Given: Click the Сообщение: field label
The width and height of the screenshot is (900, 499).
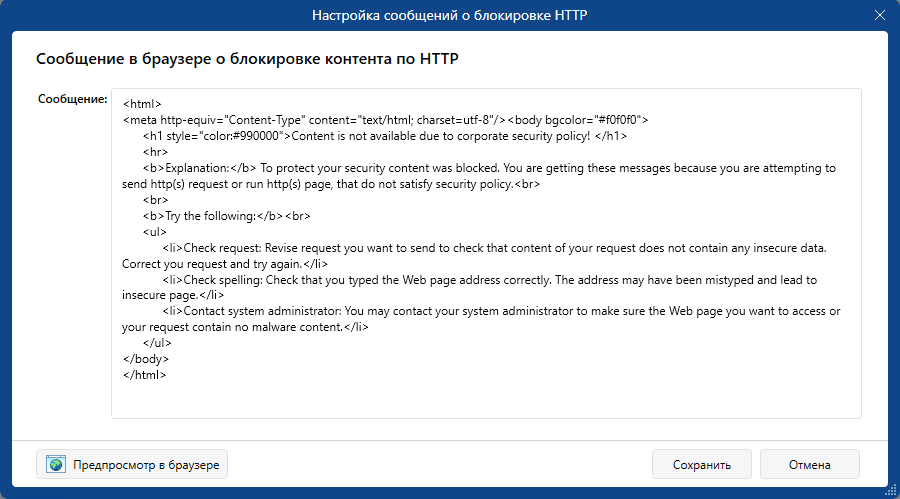Looking at the screenshot, I should 72,99.
